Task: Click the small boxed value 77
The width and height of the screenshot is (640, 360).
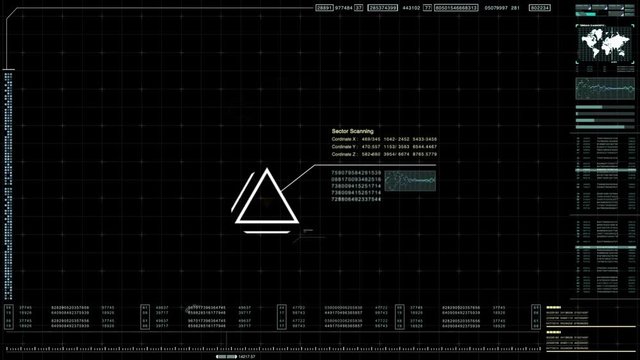Action: 427,8
